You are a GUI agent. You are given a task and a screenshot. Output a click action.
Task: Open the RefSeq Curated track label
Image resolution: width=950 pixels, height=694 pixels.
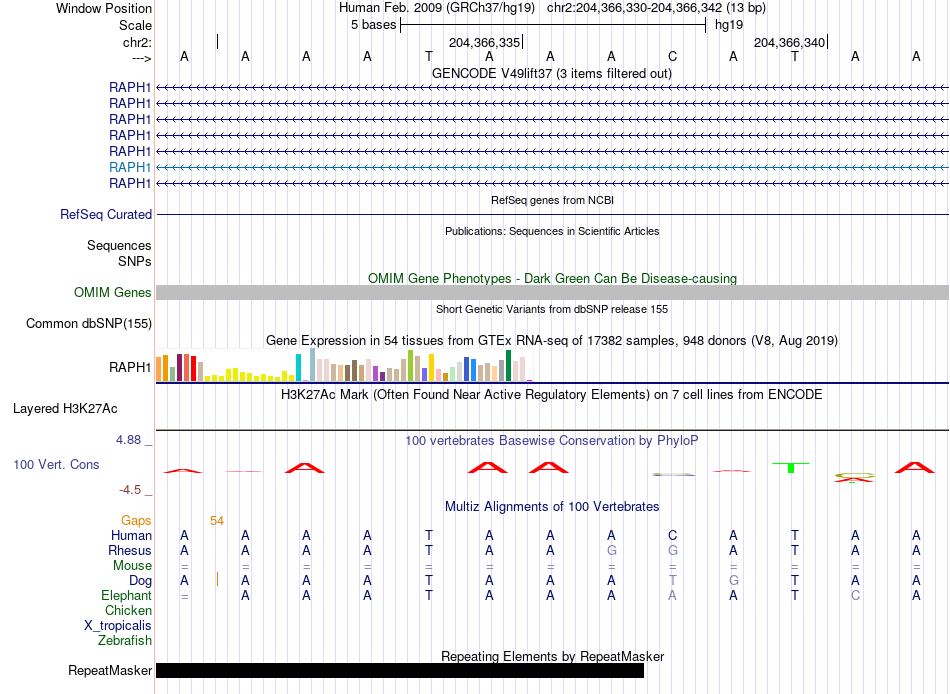pos(106,215)
